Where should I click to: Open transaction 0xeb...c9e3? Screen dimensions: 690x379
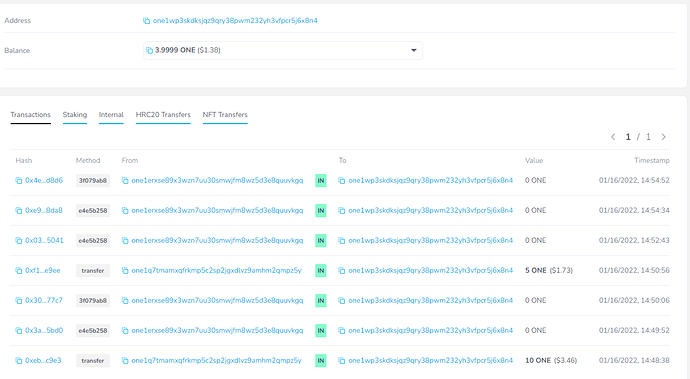point(43,361)
